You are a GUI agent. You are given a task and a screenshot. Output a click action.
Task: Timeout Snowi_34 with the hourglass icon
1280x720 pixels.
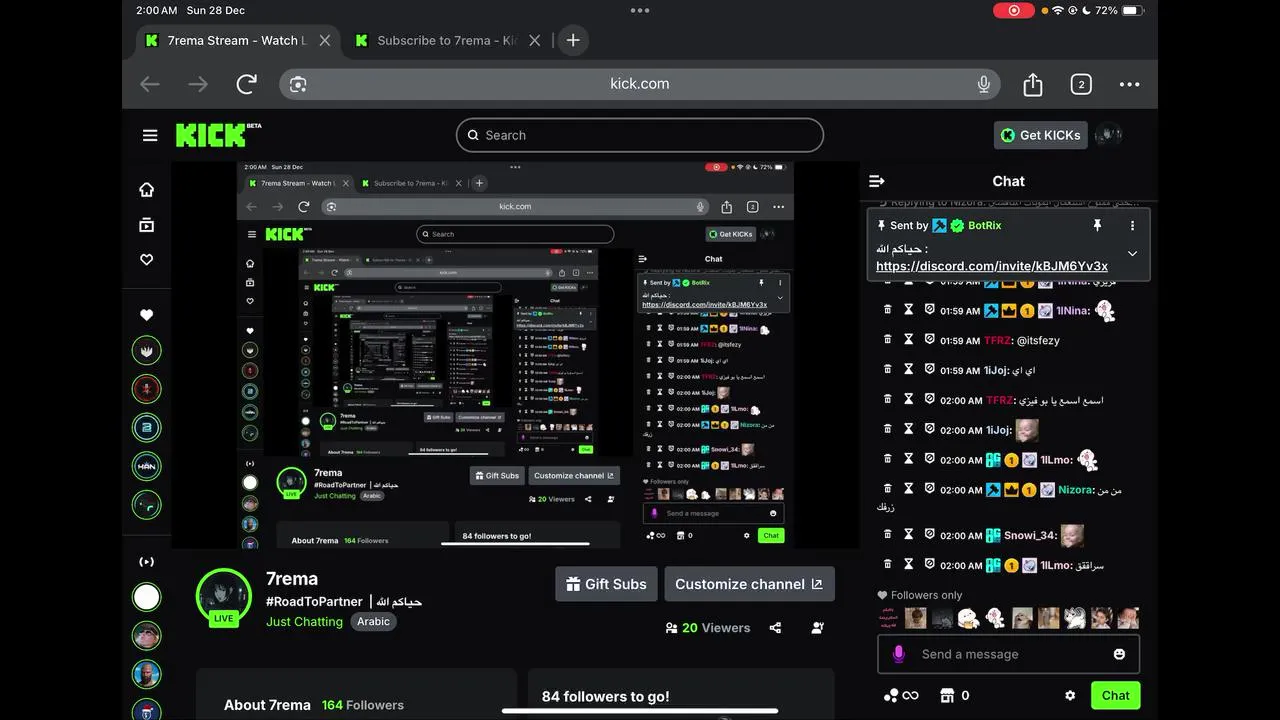pos(909,535)
